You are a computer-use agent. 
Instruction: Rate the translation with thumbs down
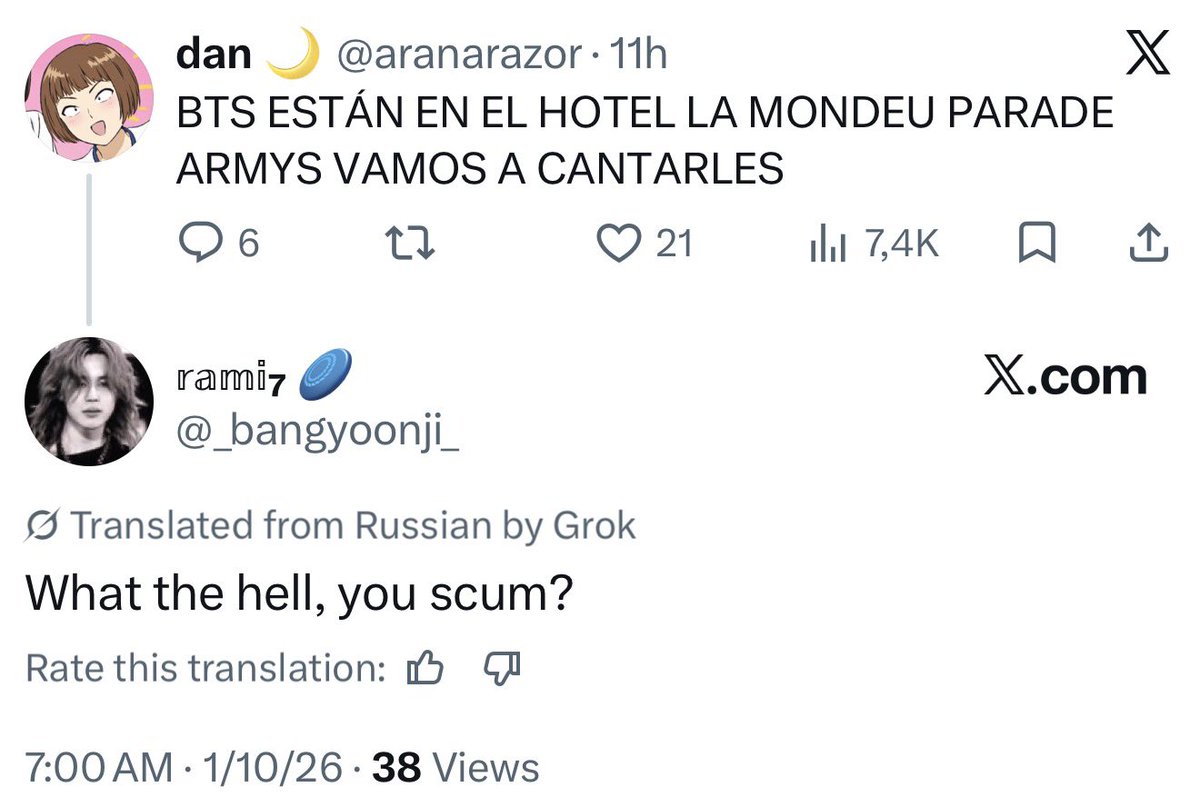[501, 667]
